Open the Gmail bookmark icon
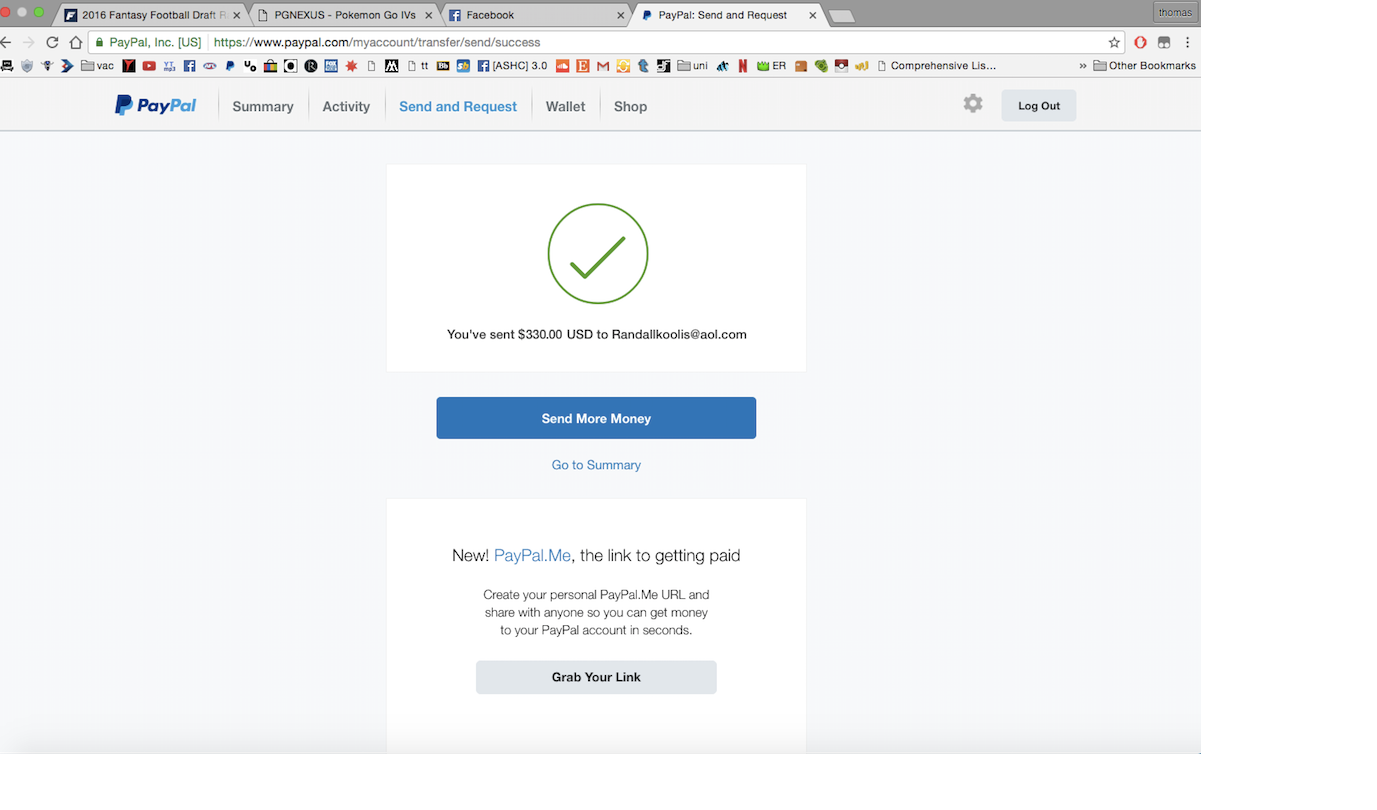Screen dimensions: 1377x810 [x=603, y=66]
